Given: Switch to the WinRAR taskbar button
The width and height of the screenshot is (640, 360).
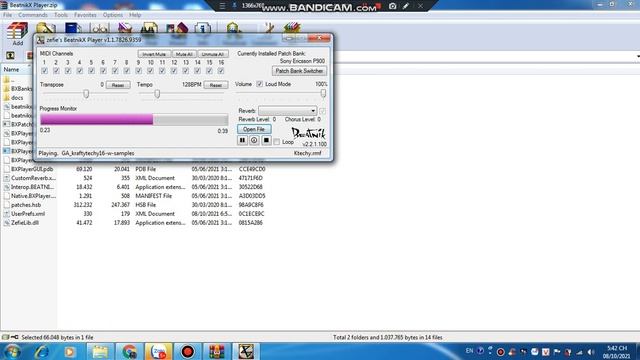Looking at the screenshot, I should click(216, 351).
